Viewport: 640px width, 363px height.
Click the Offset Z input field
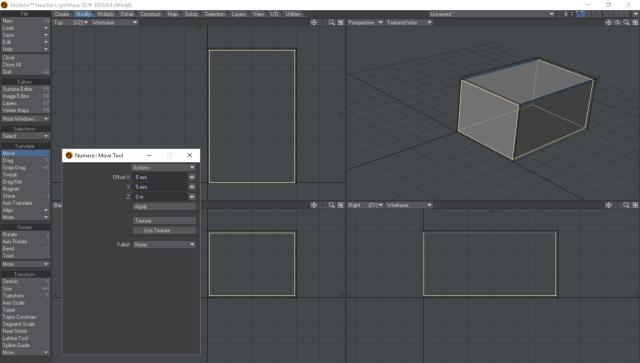coord(160,196)
